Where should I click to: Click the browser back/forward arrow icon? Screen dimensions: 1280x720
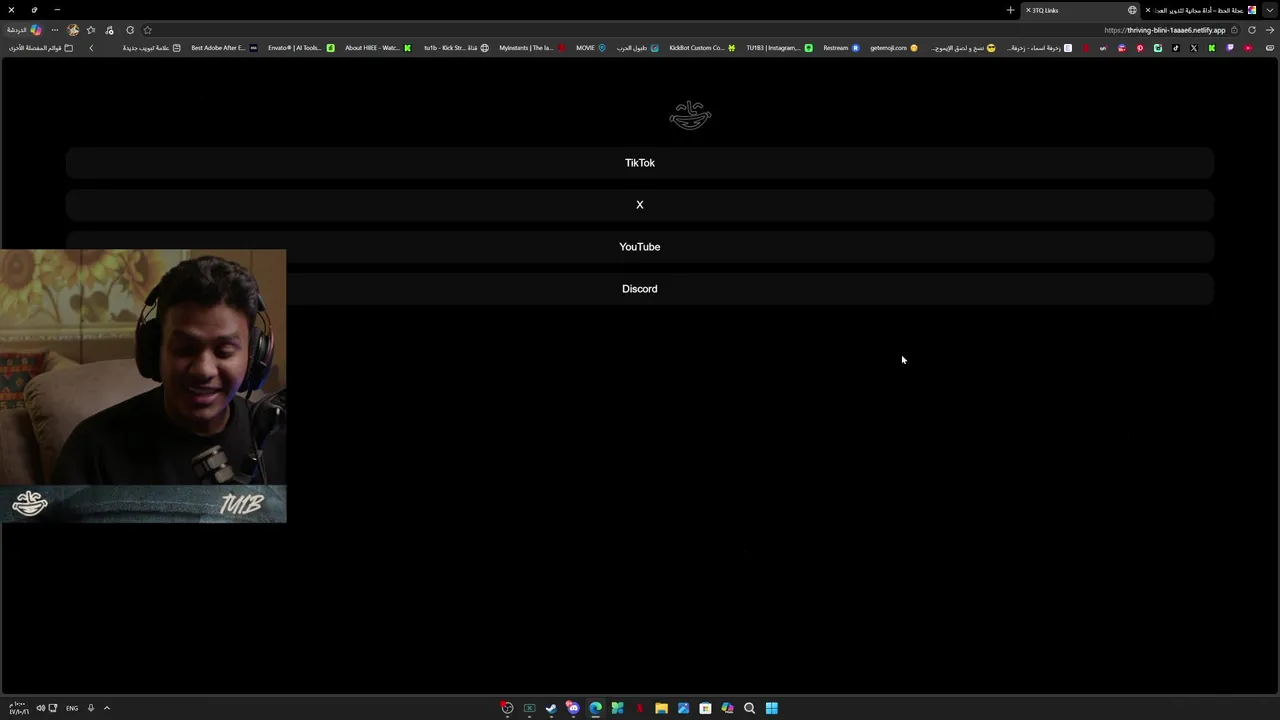point(1270,30)
